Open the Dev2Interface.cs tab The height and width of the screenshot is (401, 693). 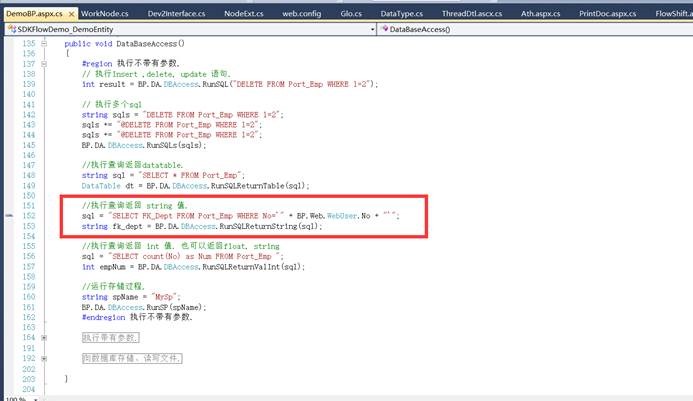coord(176,14)
